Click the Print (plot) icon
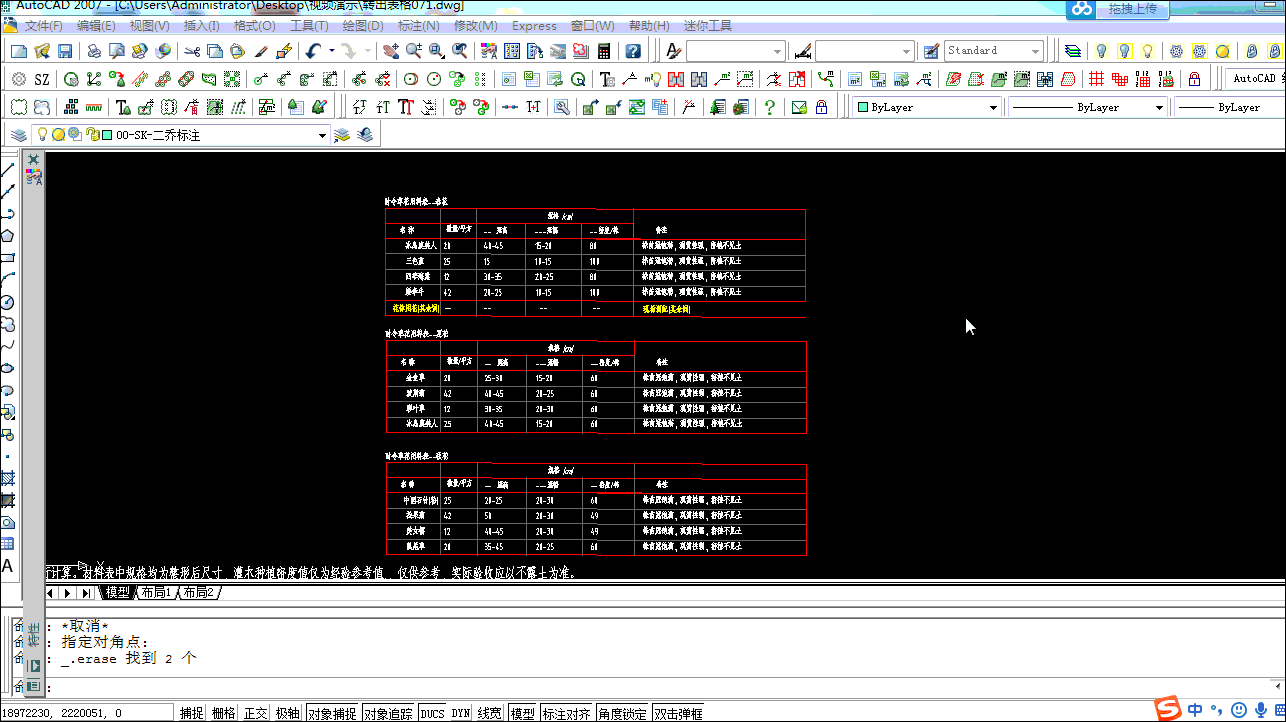This screenshot has height=722, width=1286. click(x=93, y=51)
